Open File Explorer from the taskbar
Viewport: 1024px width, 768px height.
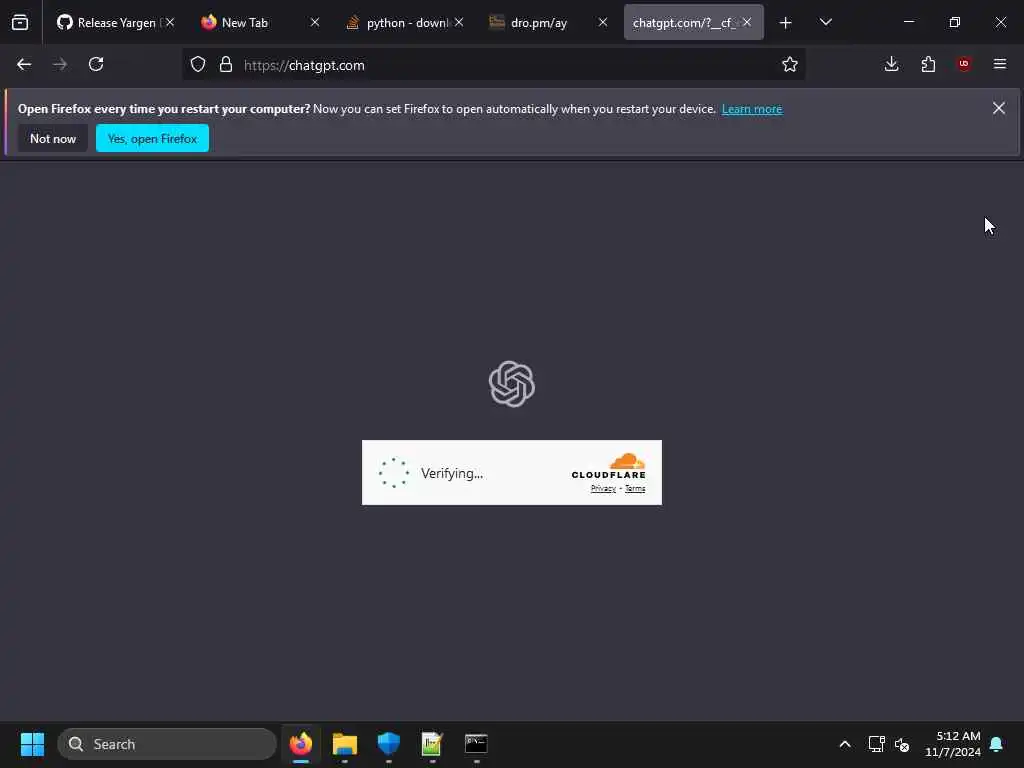[x=345, y=744]
